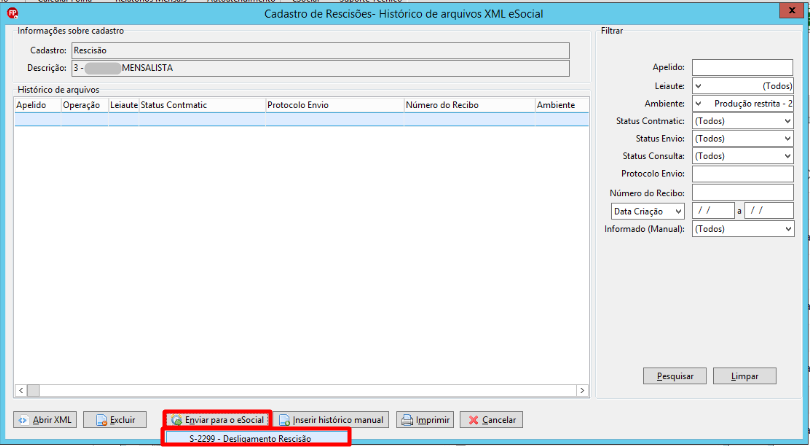Image resolution: width=811 pixels, height=447 pixels.
Task: Sort by the Operação column header
Action: 85,105
